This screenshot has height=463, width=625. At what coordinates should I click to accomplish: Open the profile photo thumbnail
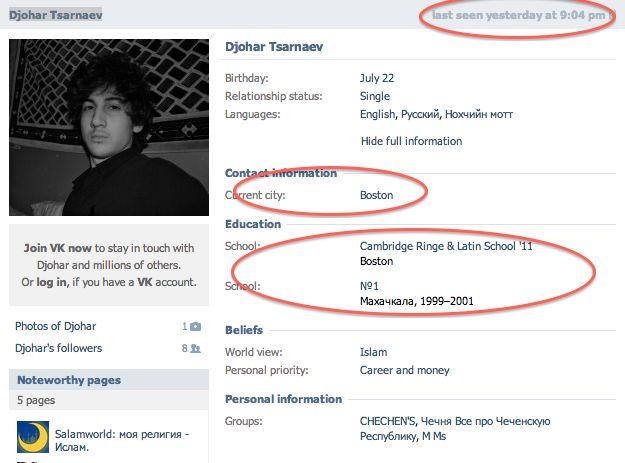[x=108, y=127]
